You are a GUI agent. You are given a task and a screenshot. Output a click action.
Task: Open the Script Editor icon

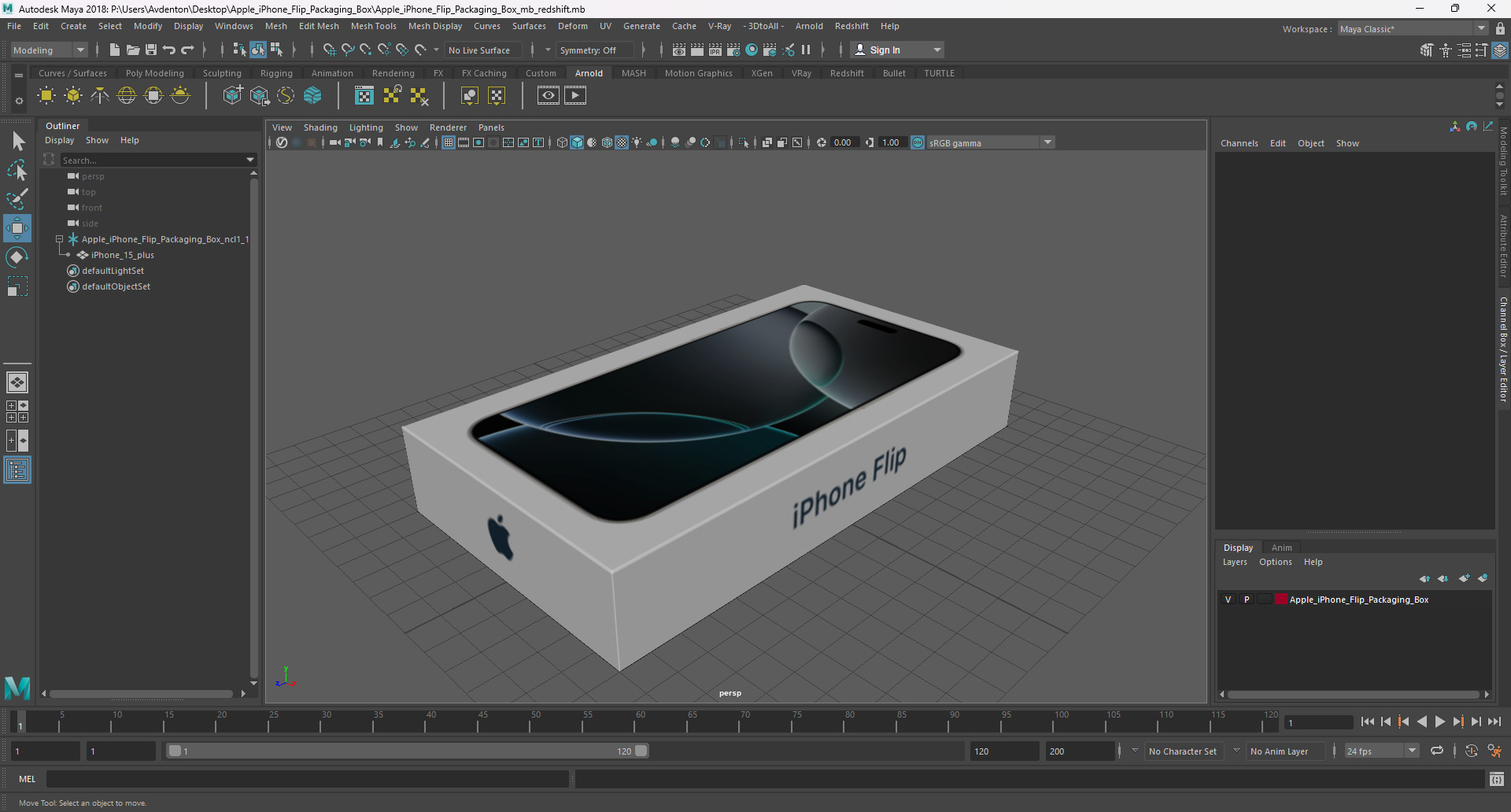tap(1497, 779)
